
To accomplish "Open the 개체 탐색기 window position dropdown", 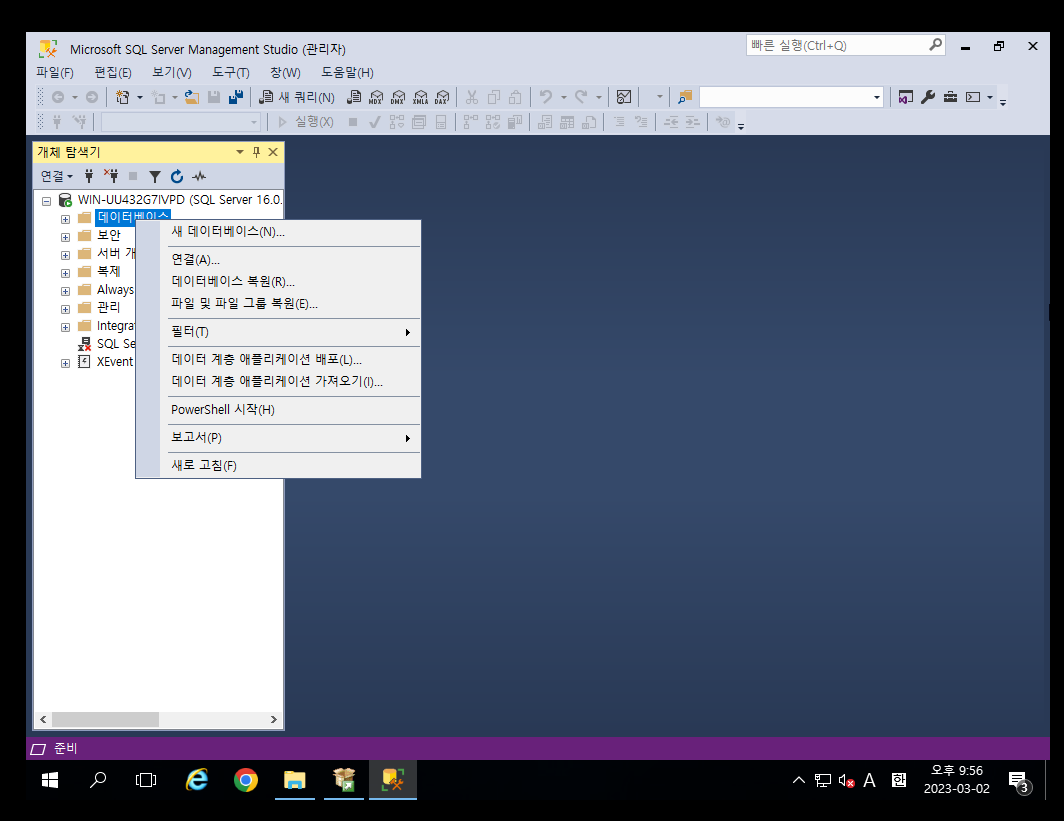I will pos(240,152).
